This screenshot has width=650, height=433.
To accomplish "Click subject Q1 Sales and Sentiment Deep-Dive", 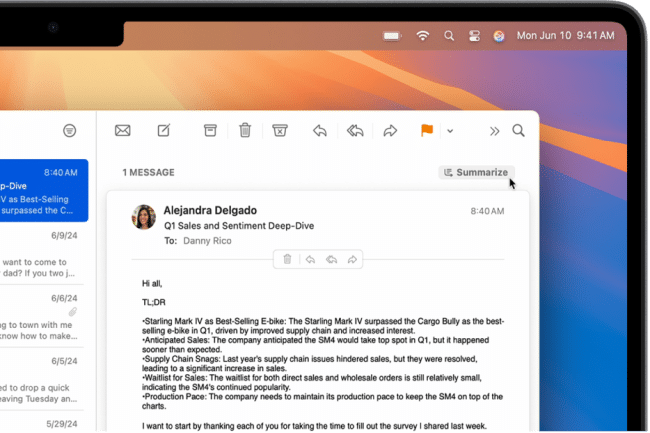I will 239,226.
